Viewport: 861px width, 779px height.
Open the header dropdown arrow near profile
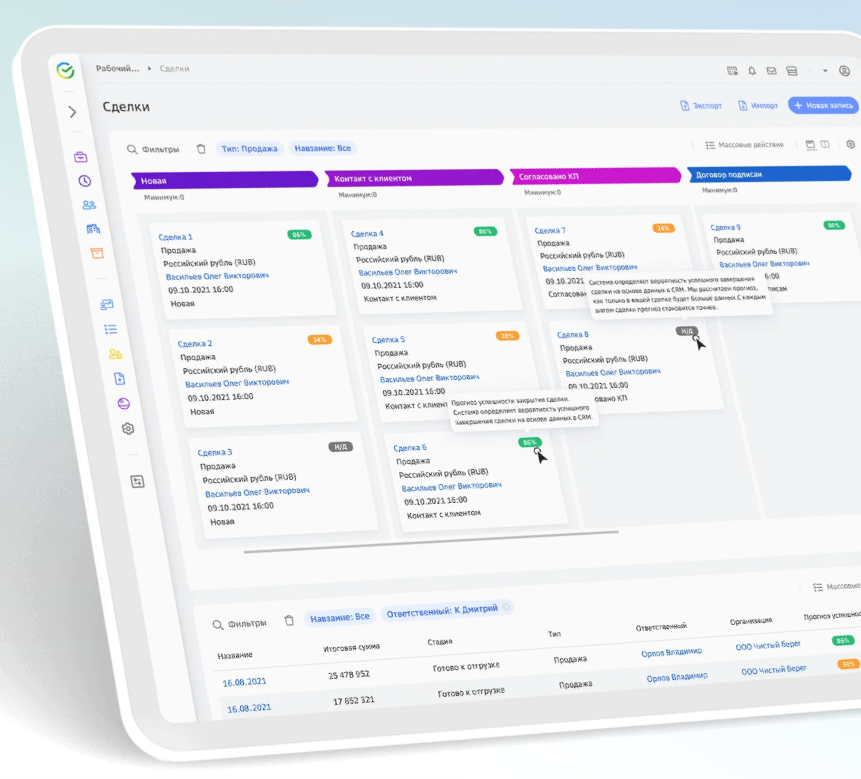(825, 71)
